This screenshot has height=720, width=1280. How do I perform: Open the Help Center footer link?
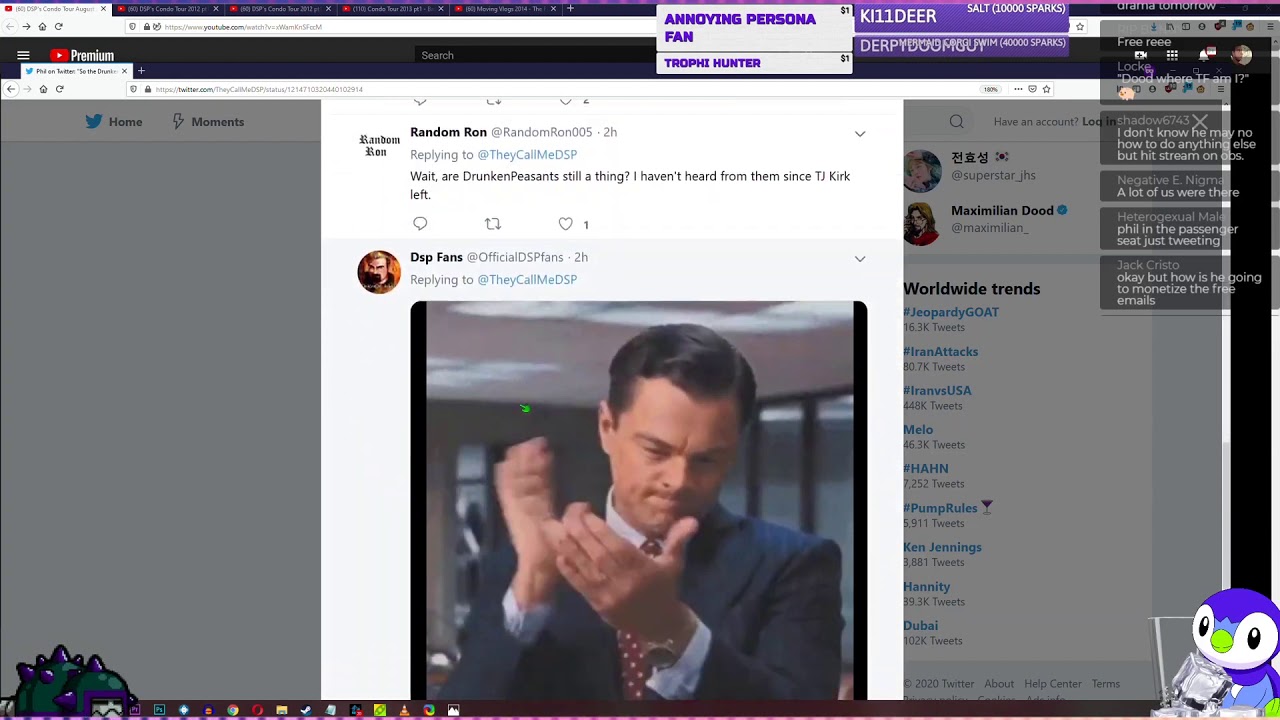1053,684
